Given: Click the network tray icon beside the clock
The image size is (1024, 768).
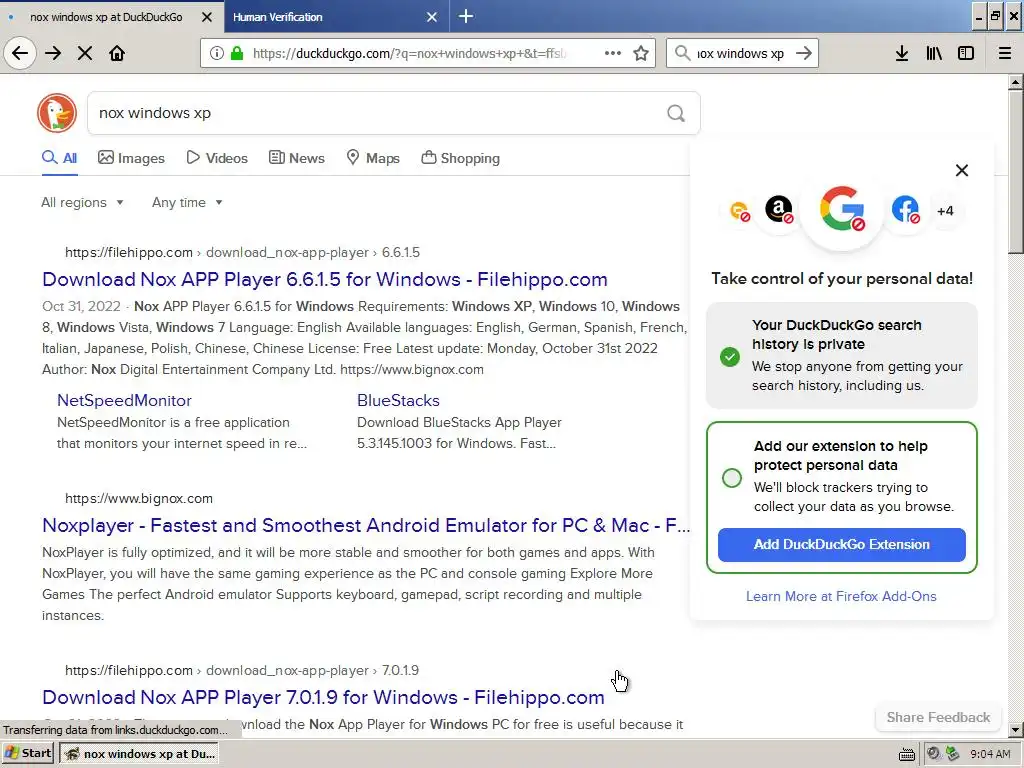Looking at the screenshot, I should (x=953, y=754).
